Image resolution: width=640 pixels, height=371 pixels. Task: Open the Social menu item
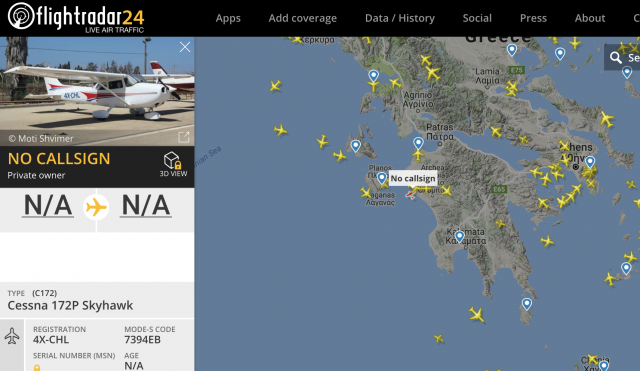477,18
